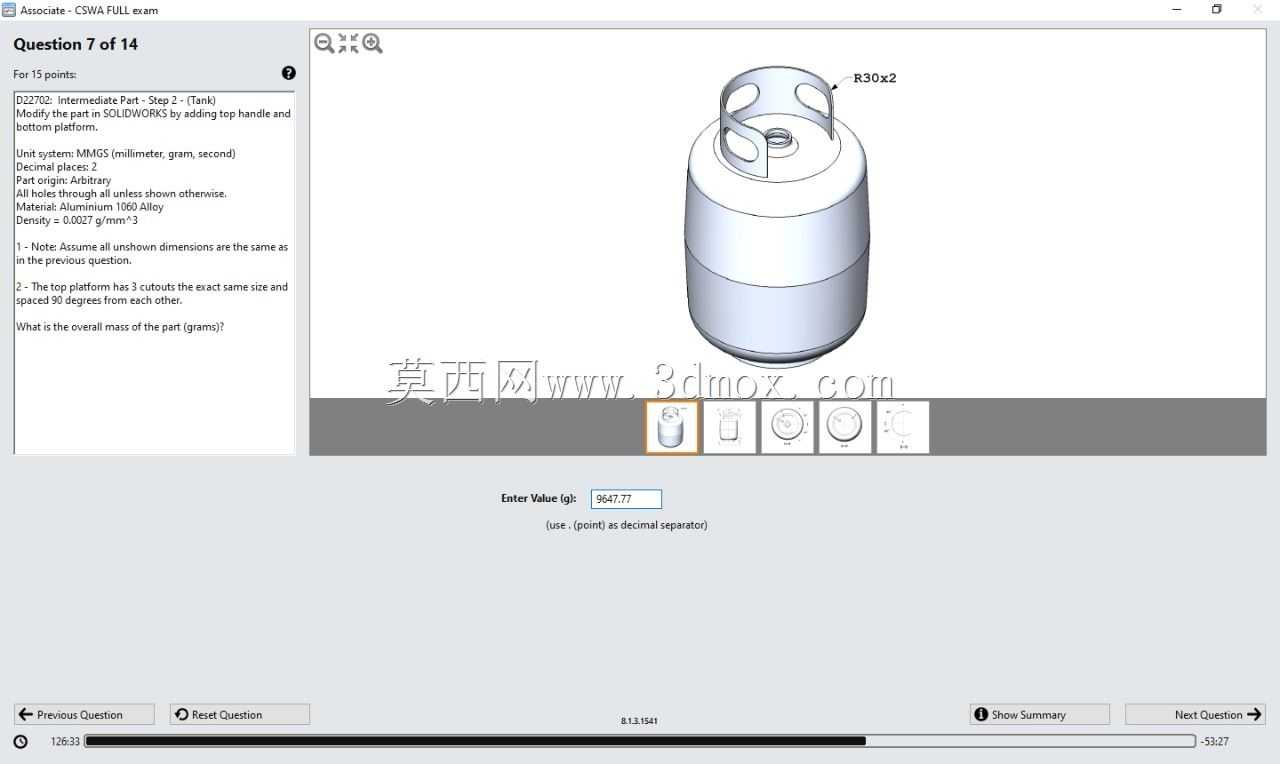Open the question help icon
Viewport: 1280px width, 764px height.
[x=289, y=73]
